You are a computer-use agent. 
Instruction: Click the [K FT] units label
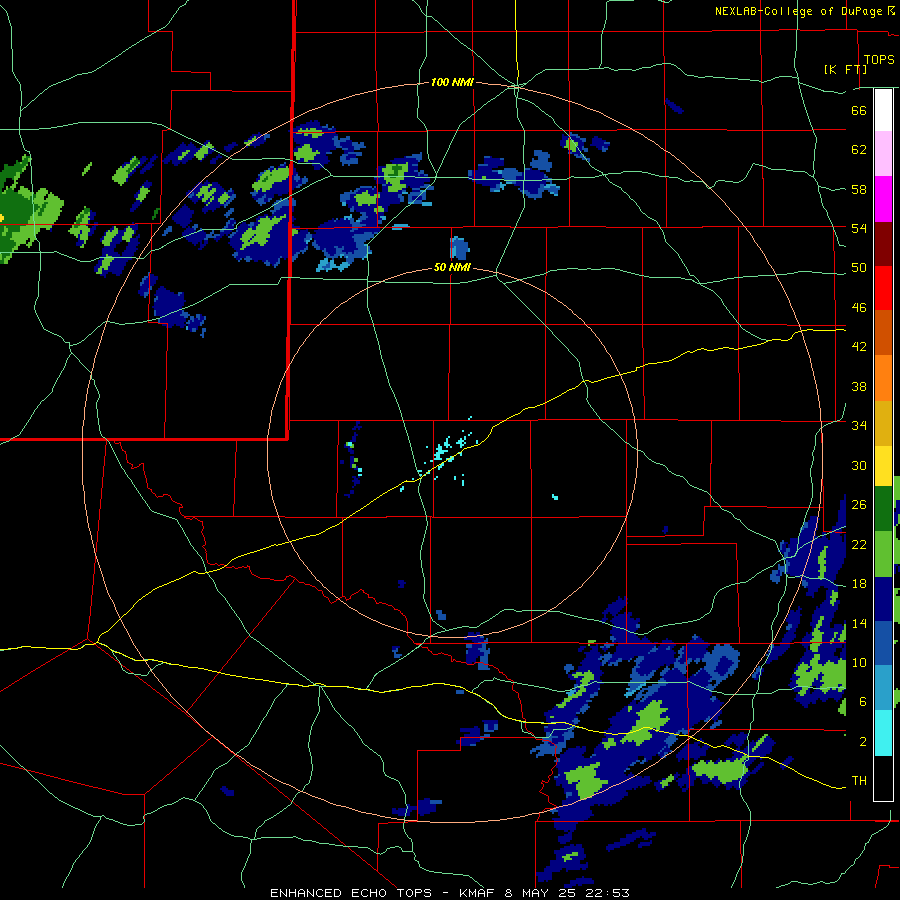(845, 69)
